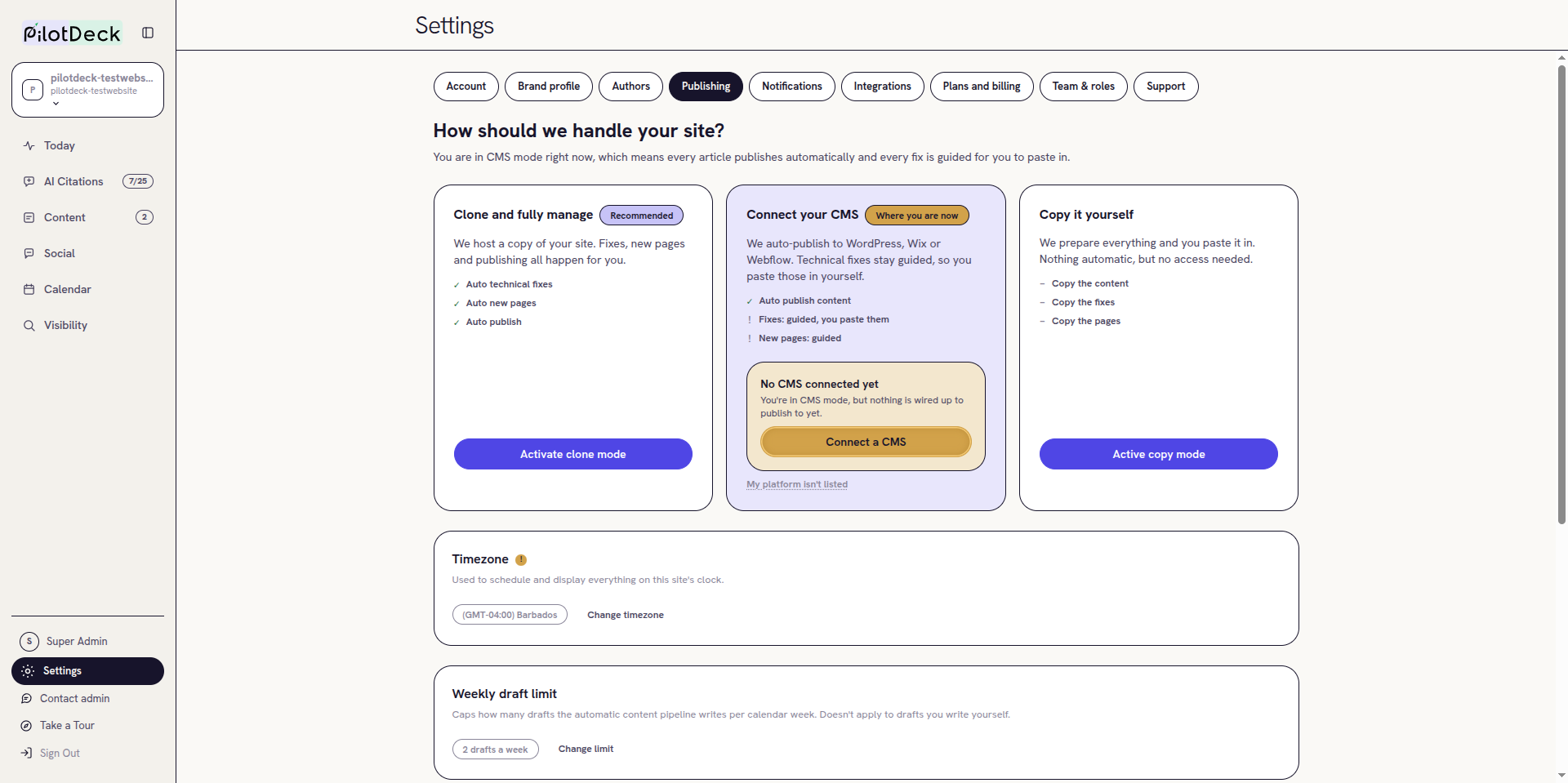Image resolution: width=1568 pixels, height=783 pixels.
Task: Click the Clone and fully manage heading
Action: pyautogui.click(x=523, y=215)
